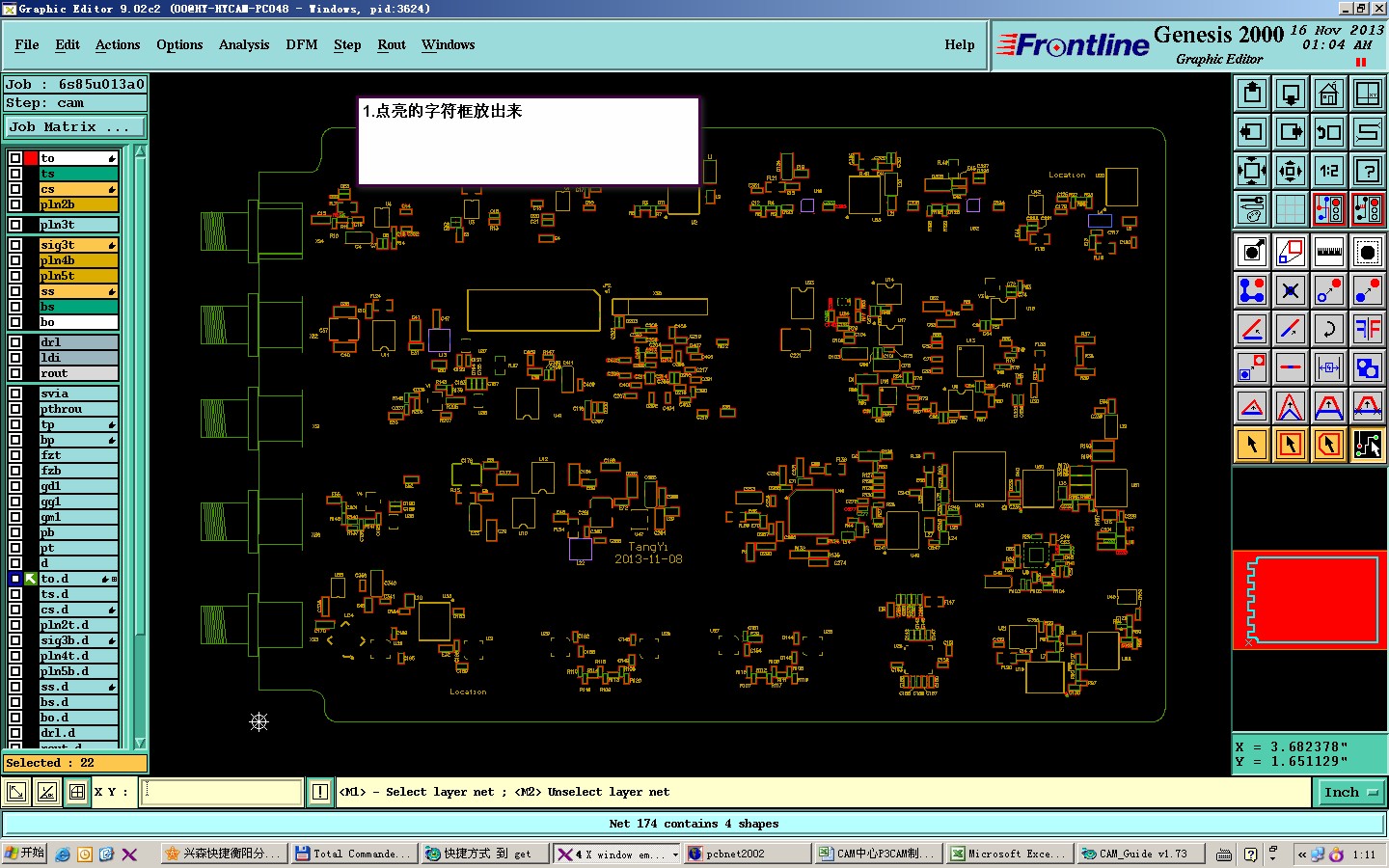Switch to CAM_Guide v1.73 in the taskbar
Screen dimensions: 1389x868
[x=1140, y=854]
